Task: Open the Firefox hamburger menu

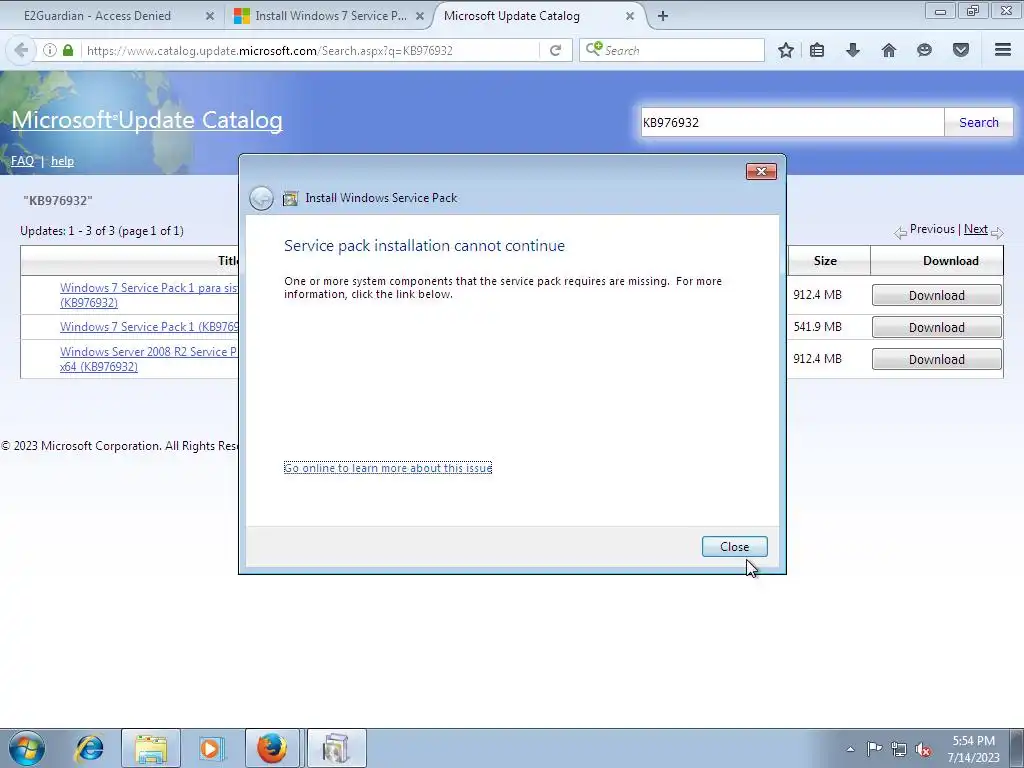Action: (x=1003, y=50)
